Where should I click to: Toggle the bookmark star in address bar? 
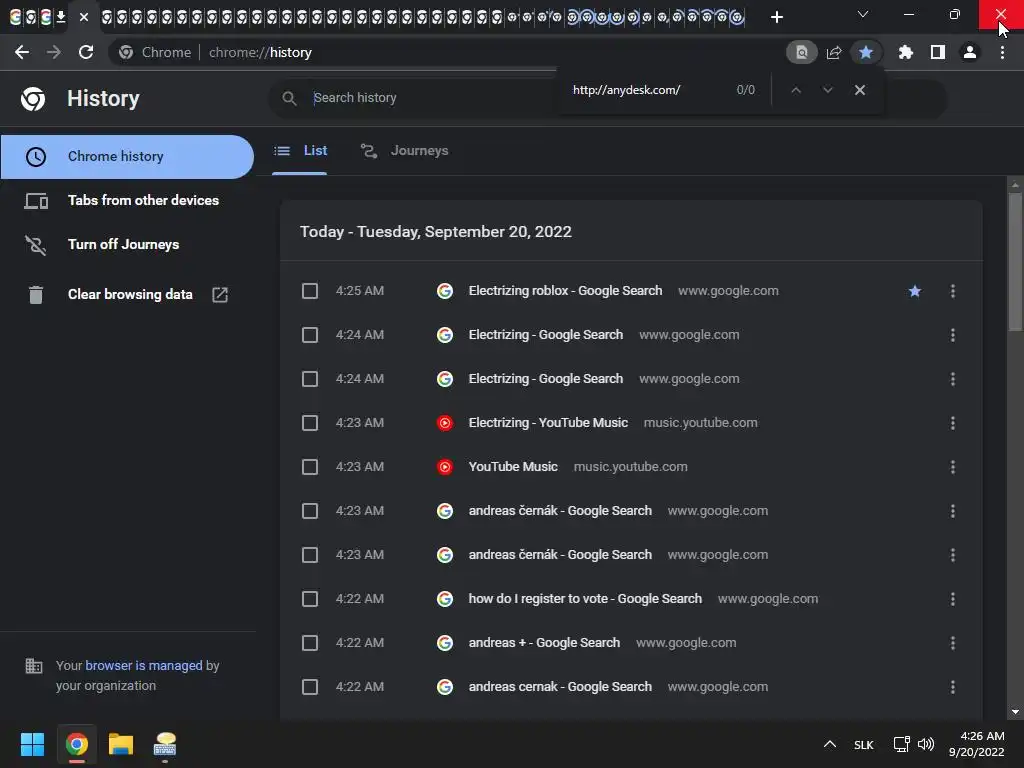[x=866, y=52]
